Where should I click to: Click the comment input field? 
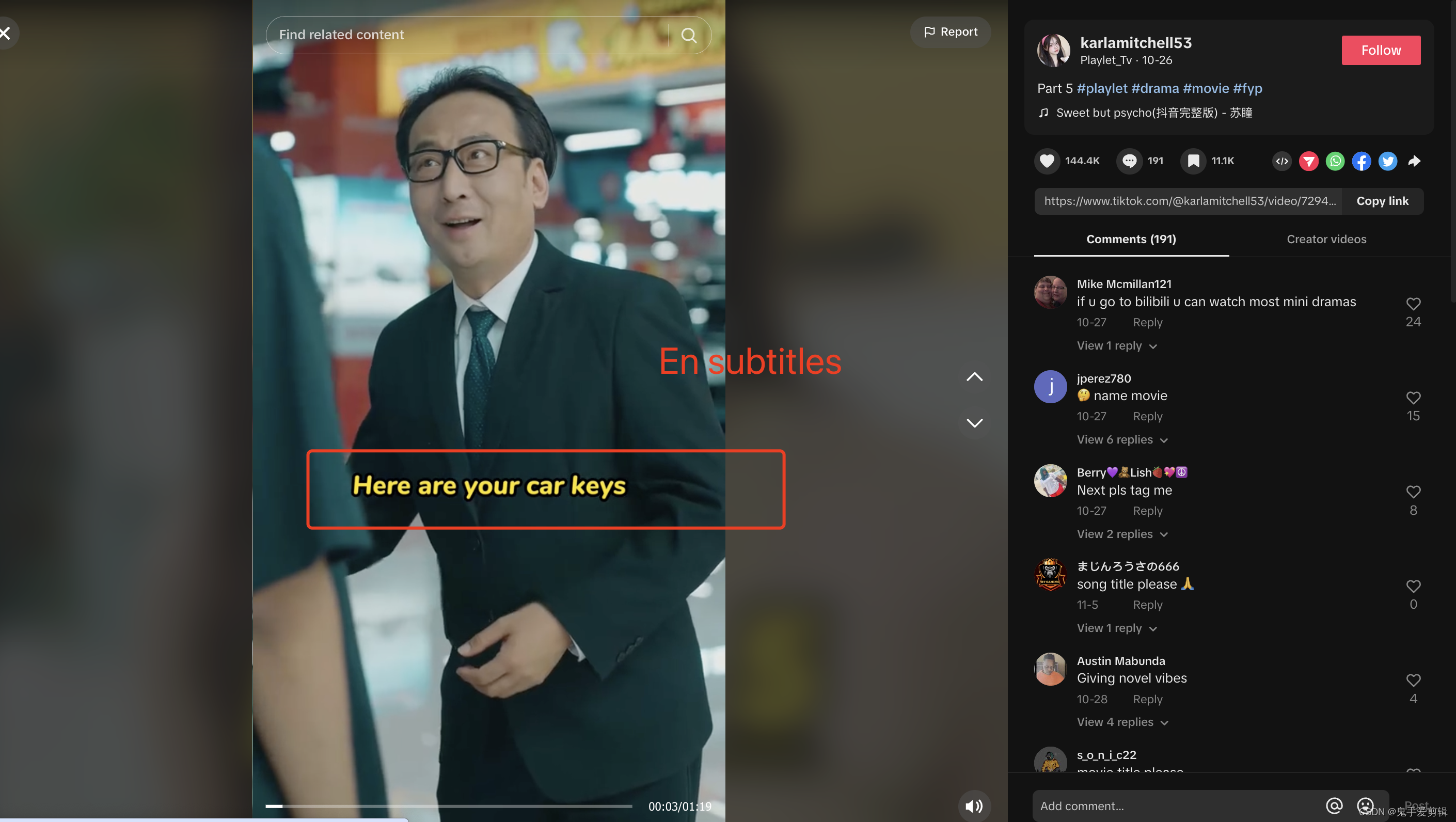[x=1176, y=806]
